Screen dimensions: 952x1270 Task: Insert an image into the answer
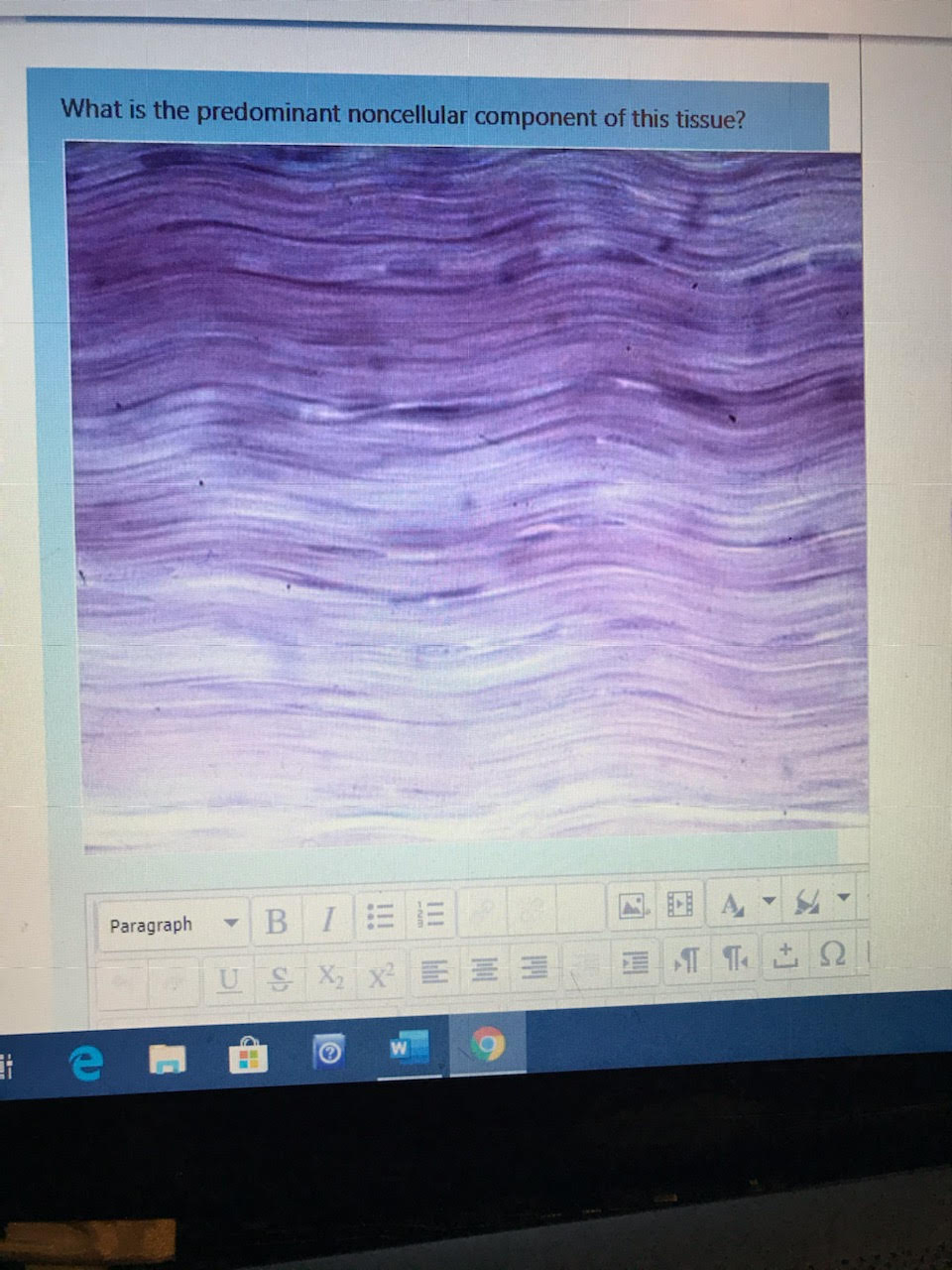point(632,905)
